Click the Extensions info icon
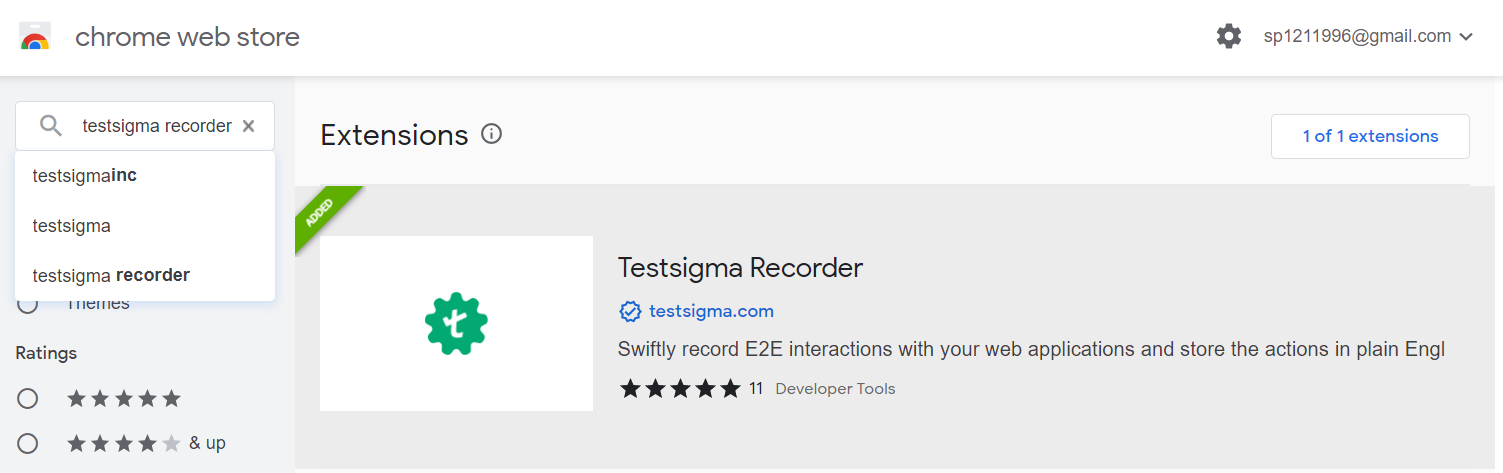The image size is (1503, 473). (491, 134)
